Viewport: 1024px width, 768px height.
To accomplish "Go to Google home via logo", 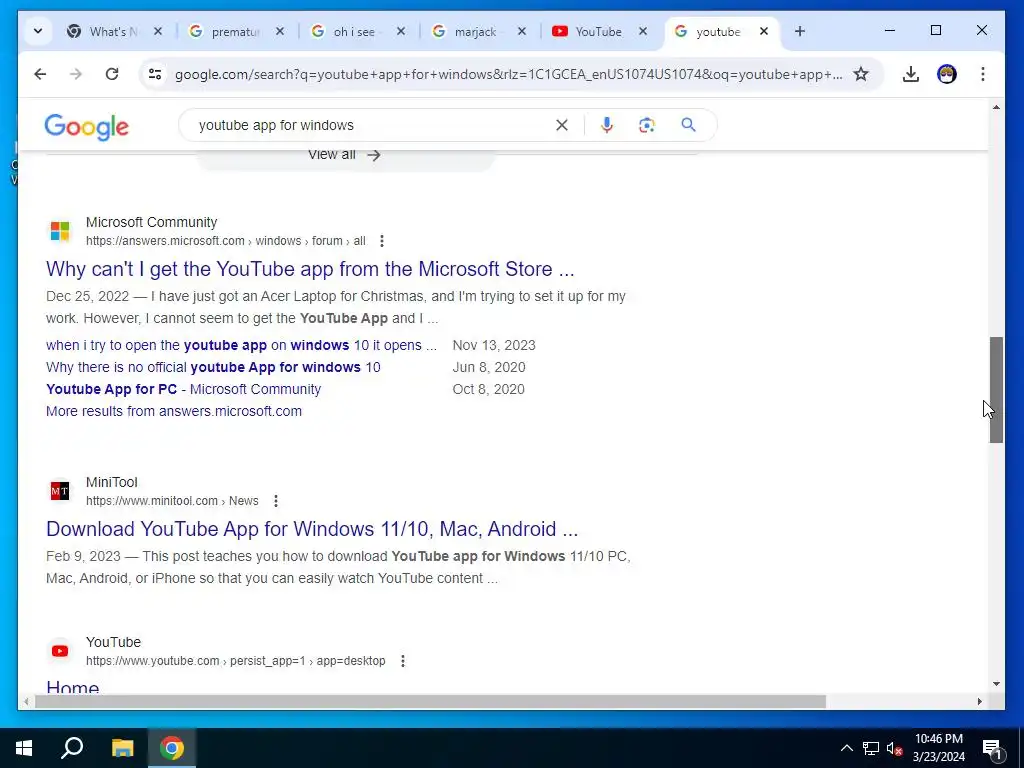I will pyautogui.click(x=86, y=127).
